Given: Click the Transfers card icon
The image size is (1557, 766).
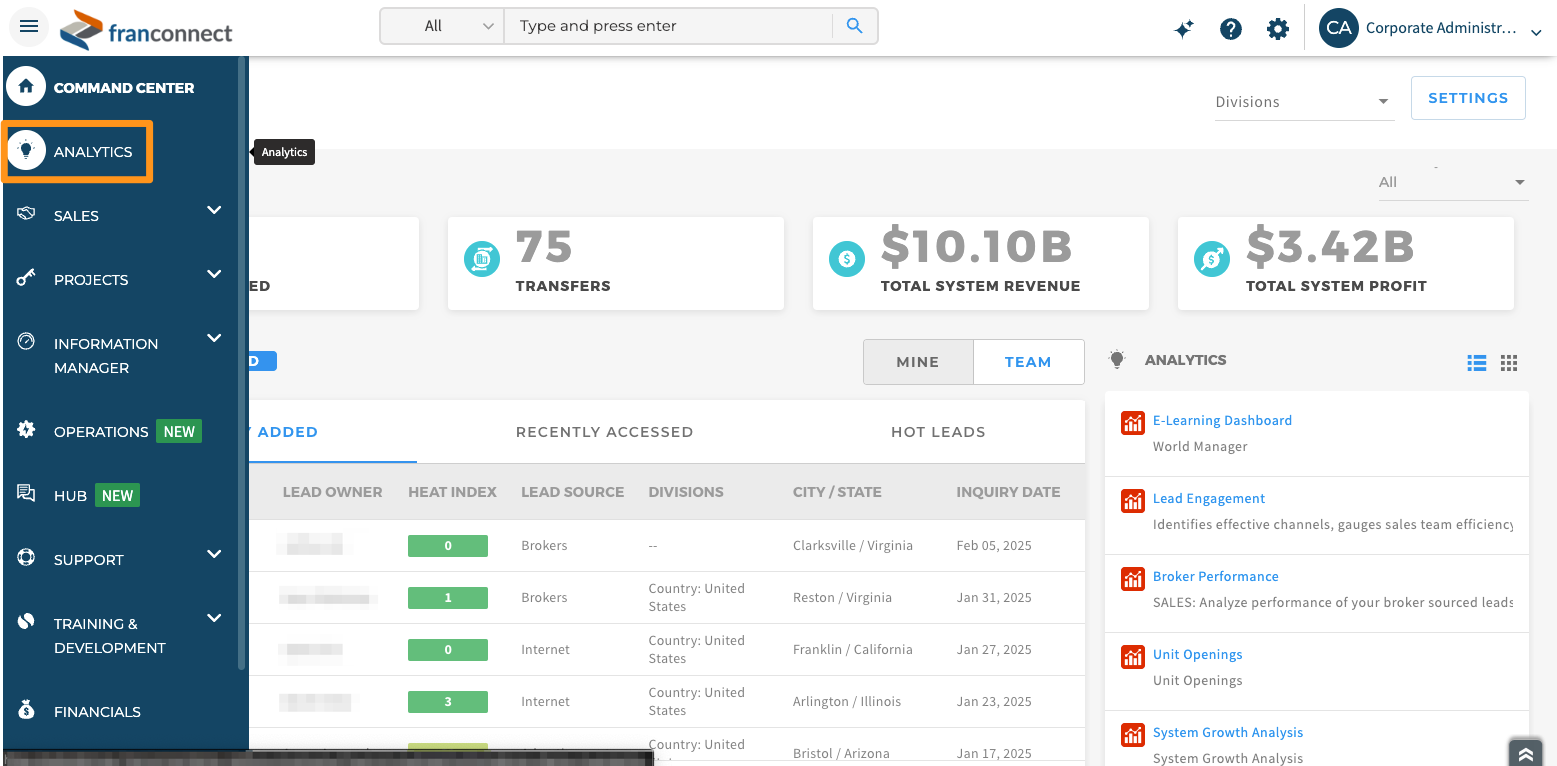Looking at the screenshot, I should (x=482, y=259).
